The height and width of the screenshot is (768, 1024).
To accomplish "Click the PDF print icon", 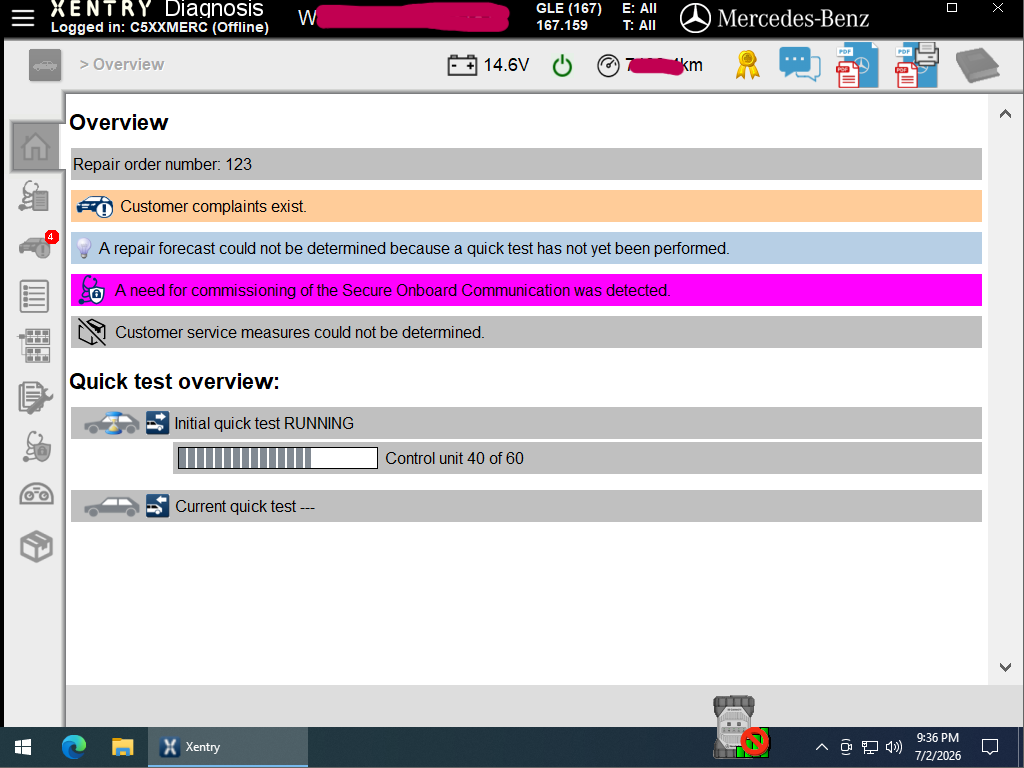I will [x=916, y=65].
